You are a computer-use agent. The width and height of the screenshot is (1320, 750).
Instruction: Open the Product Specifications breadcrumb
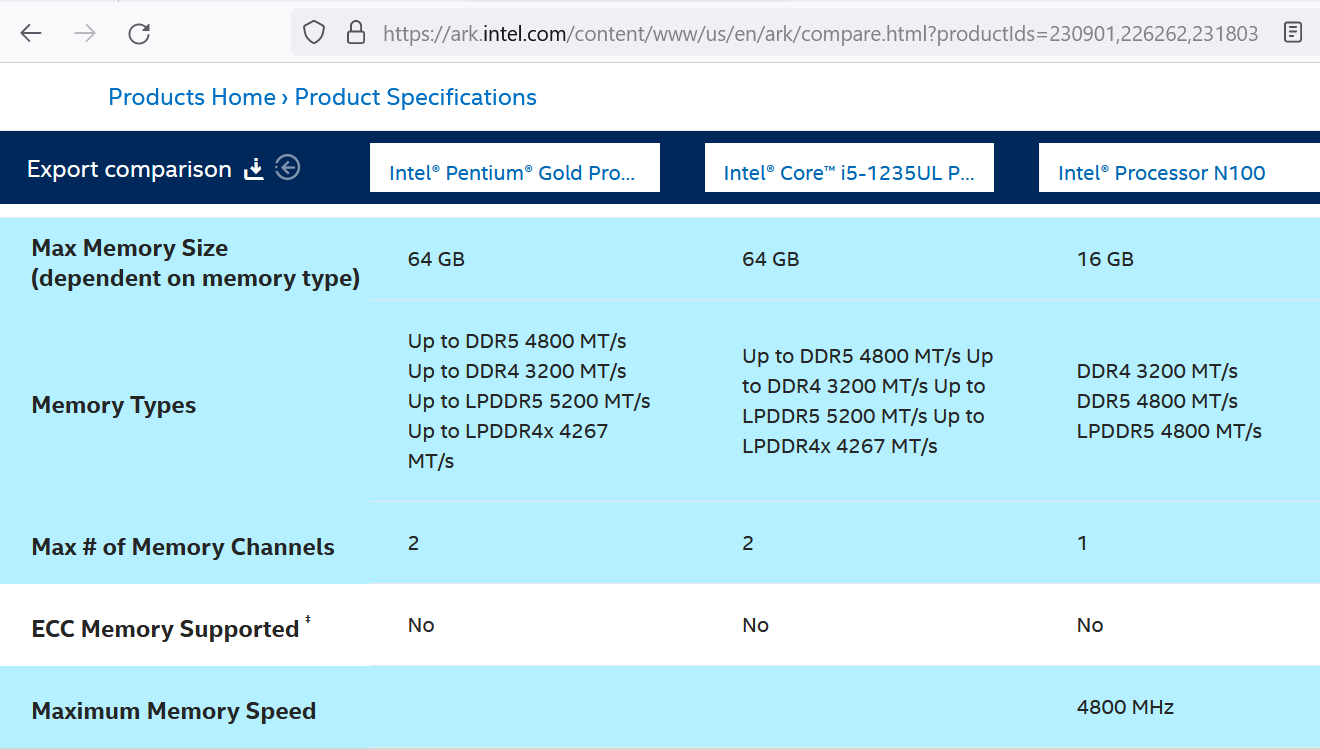click(x=415, y=97)
